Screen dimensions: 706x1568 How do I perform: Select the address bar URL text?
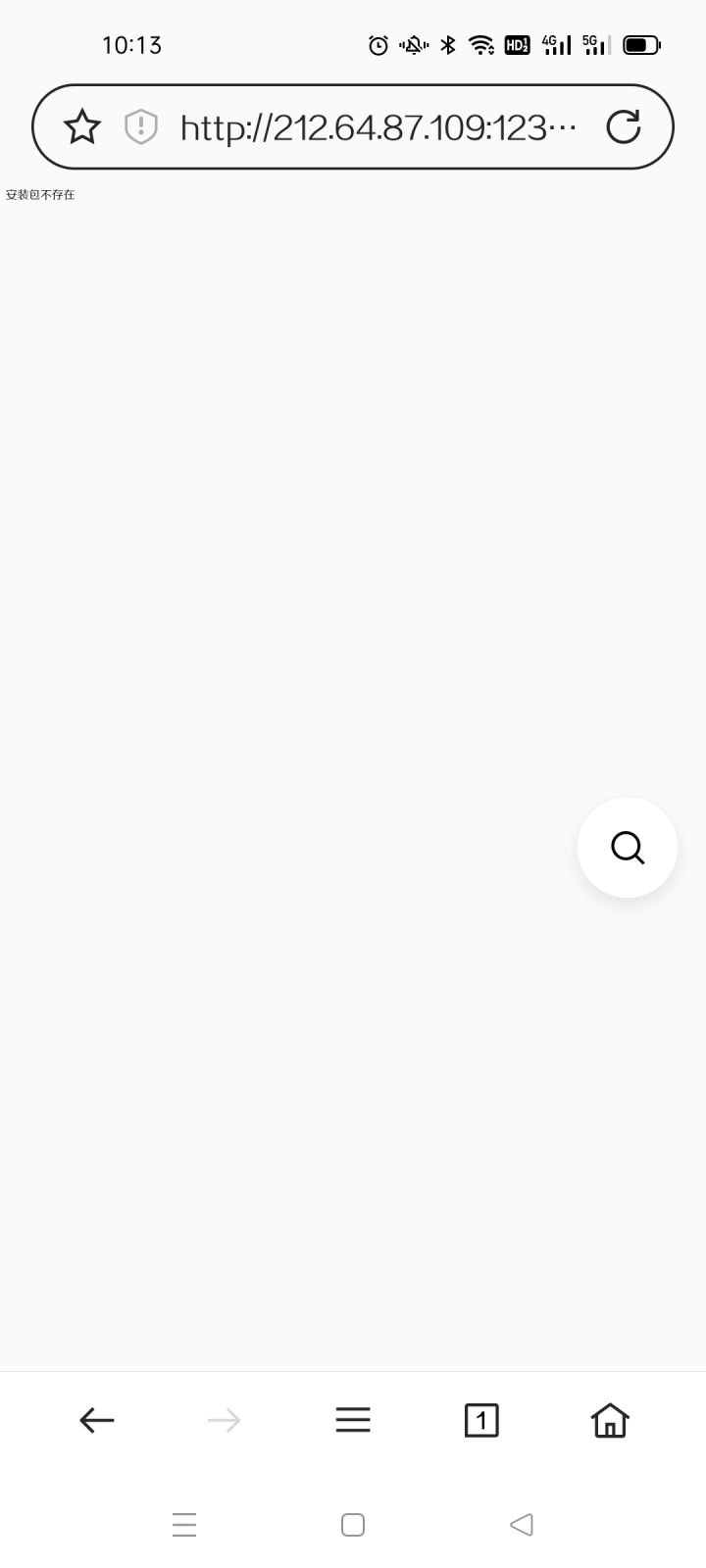coord(378,127)
